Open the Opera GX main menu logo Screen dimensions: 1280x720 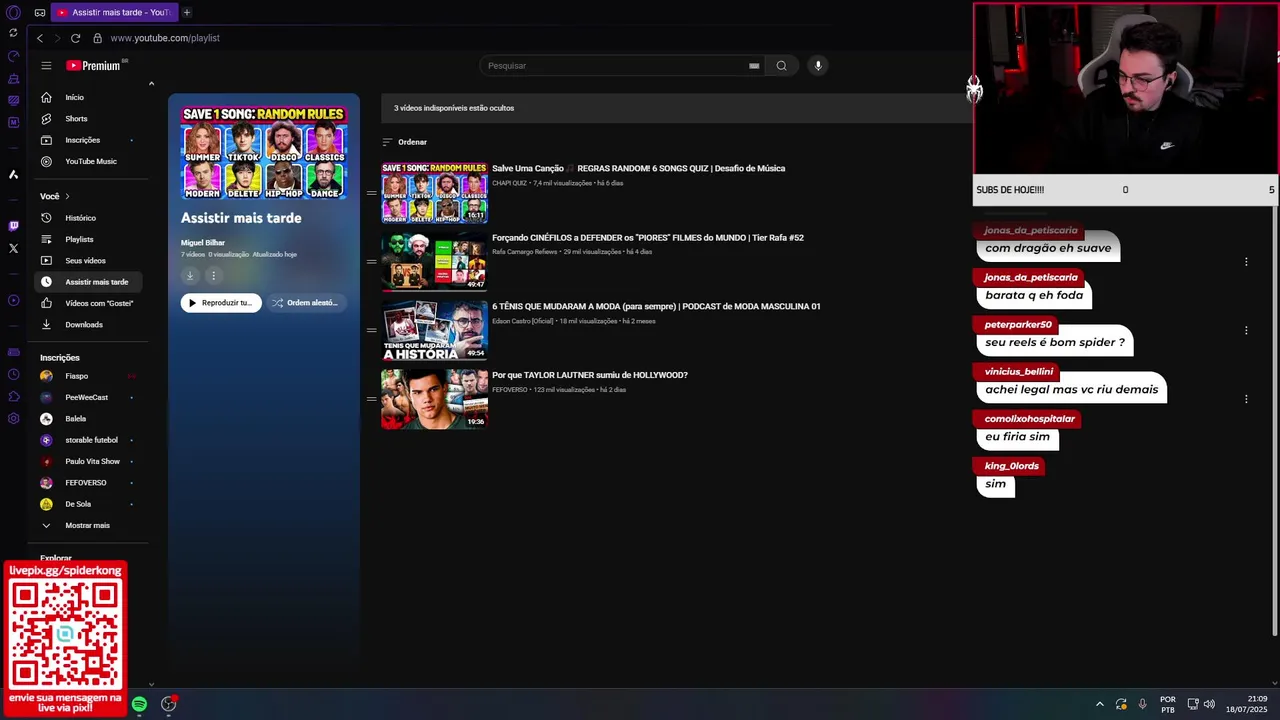coord(13,12)
